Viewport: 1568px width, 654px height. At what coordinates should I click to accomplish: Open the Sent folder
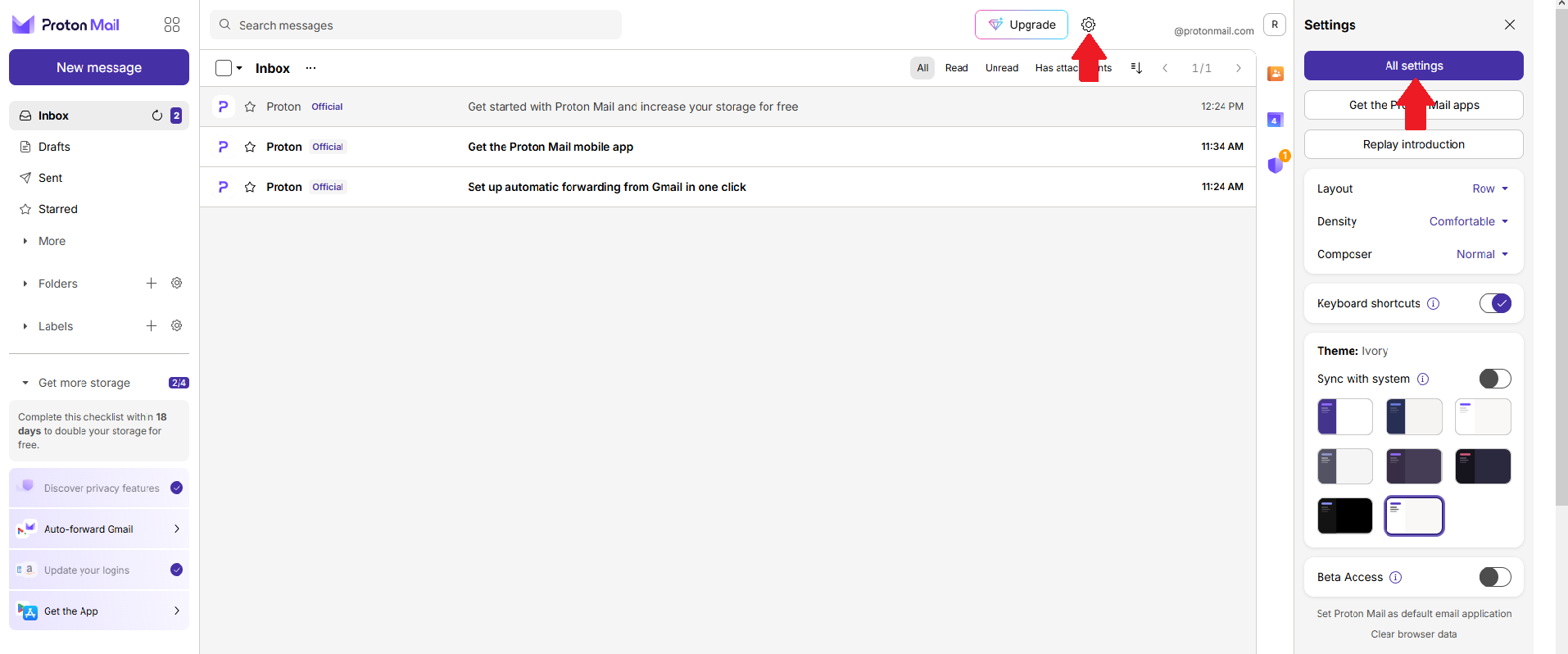[99, 178]
